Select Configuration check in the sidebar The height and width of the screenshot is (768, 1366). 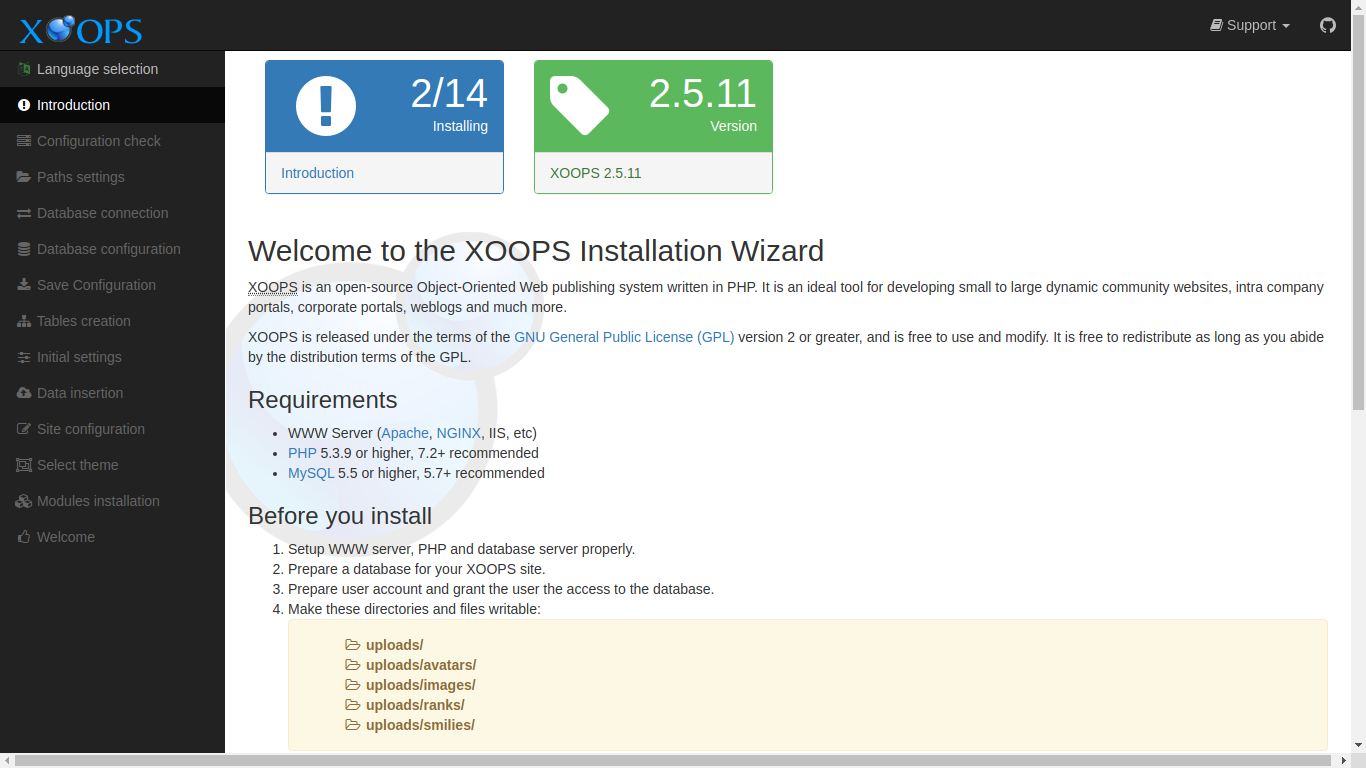coord(99,141)
